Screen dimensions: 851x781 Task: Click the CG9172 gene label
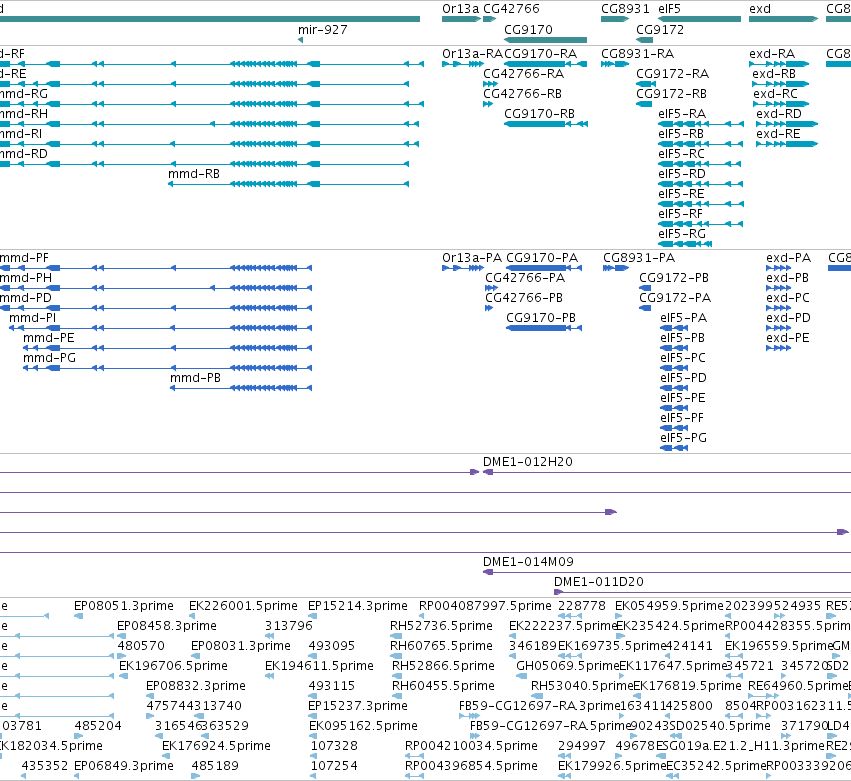coord(660,30)
